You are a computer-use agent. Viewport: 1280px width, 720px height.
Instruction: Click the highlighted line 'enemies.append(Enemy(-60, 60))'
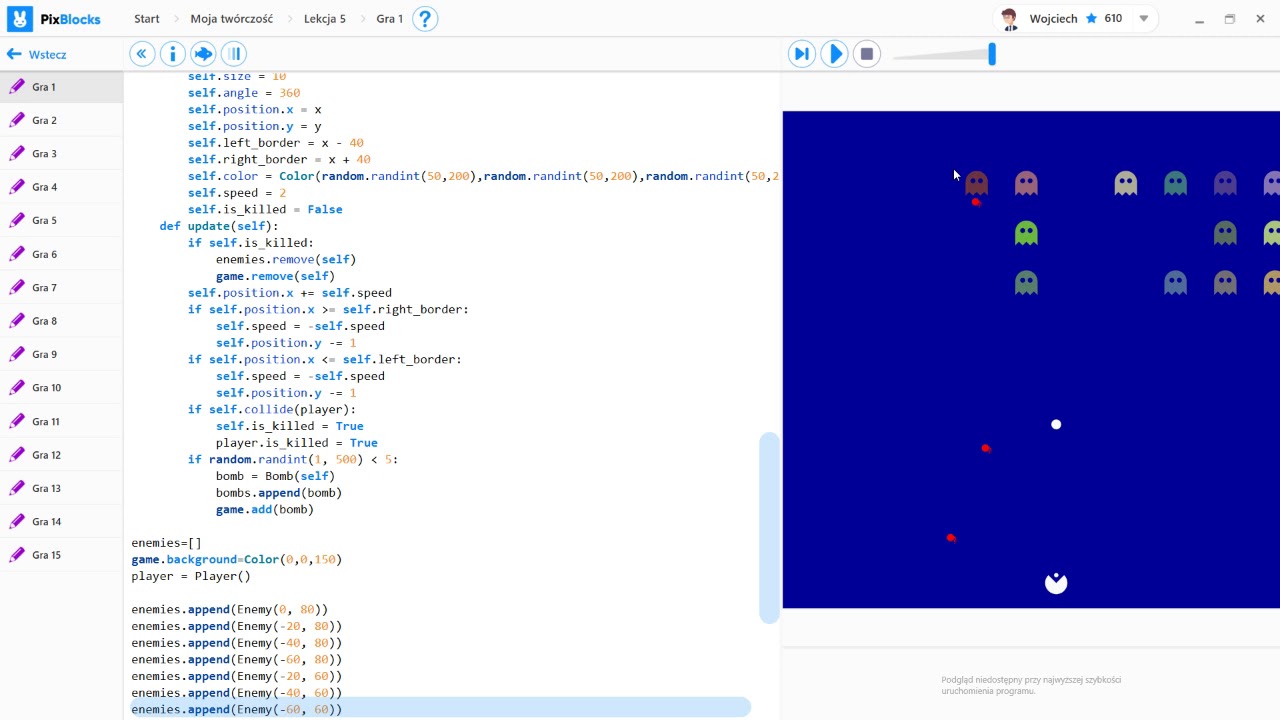237,709
